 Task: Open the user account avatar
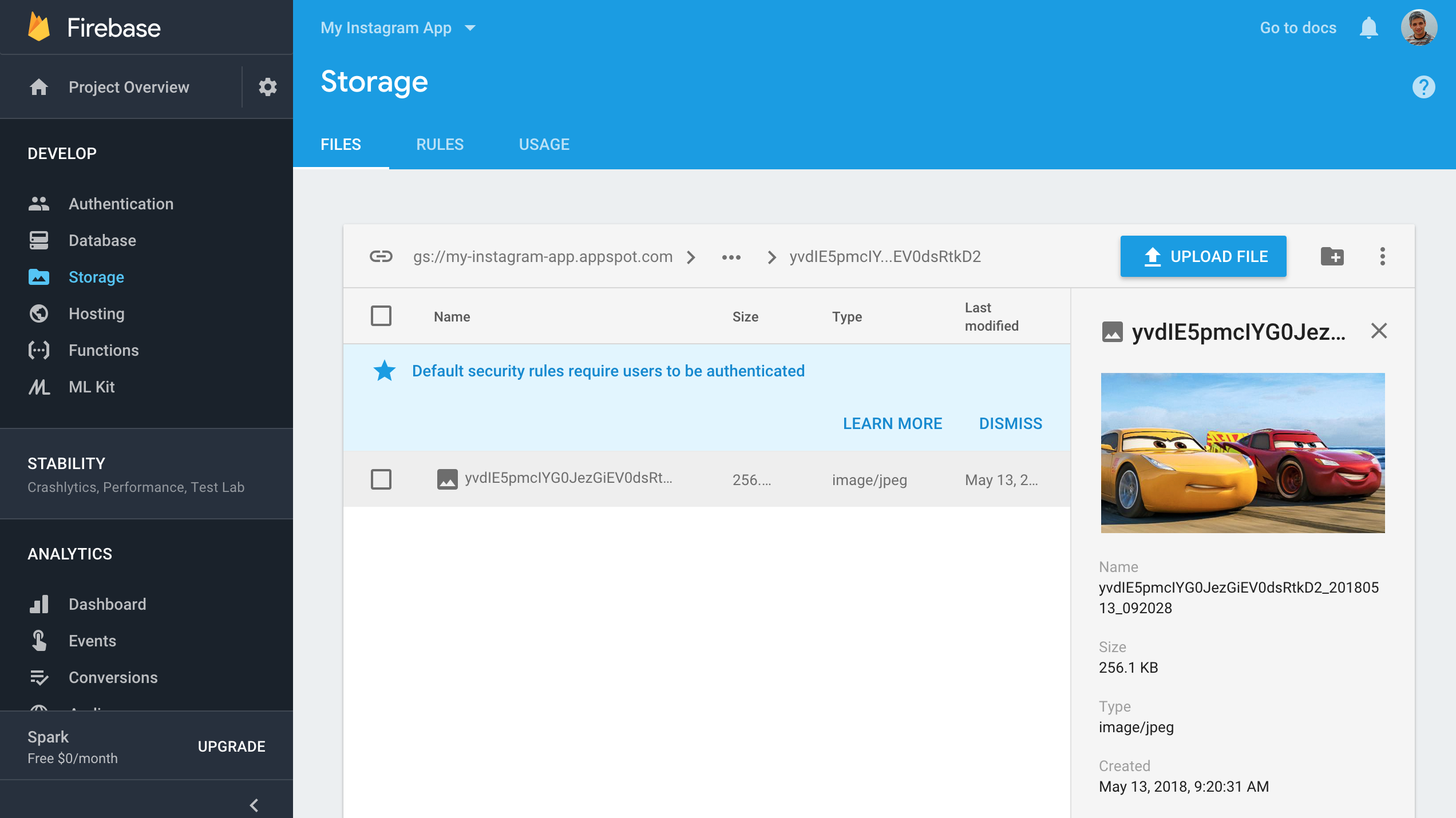1419,27
